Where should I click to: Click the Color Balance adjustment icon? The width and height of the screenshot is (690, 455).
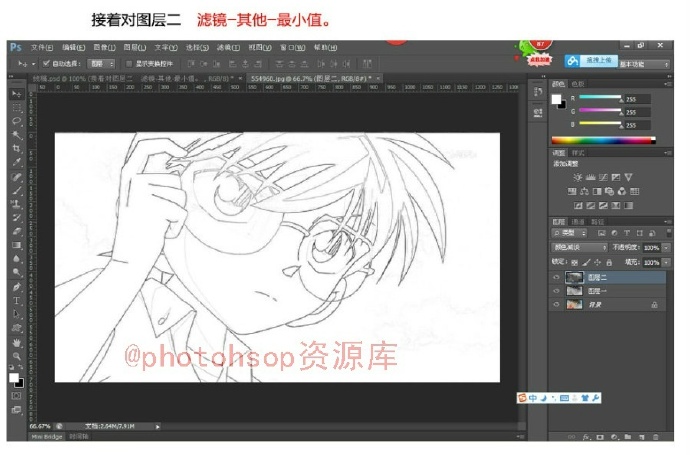coord(584,191)
